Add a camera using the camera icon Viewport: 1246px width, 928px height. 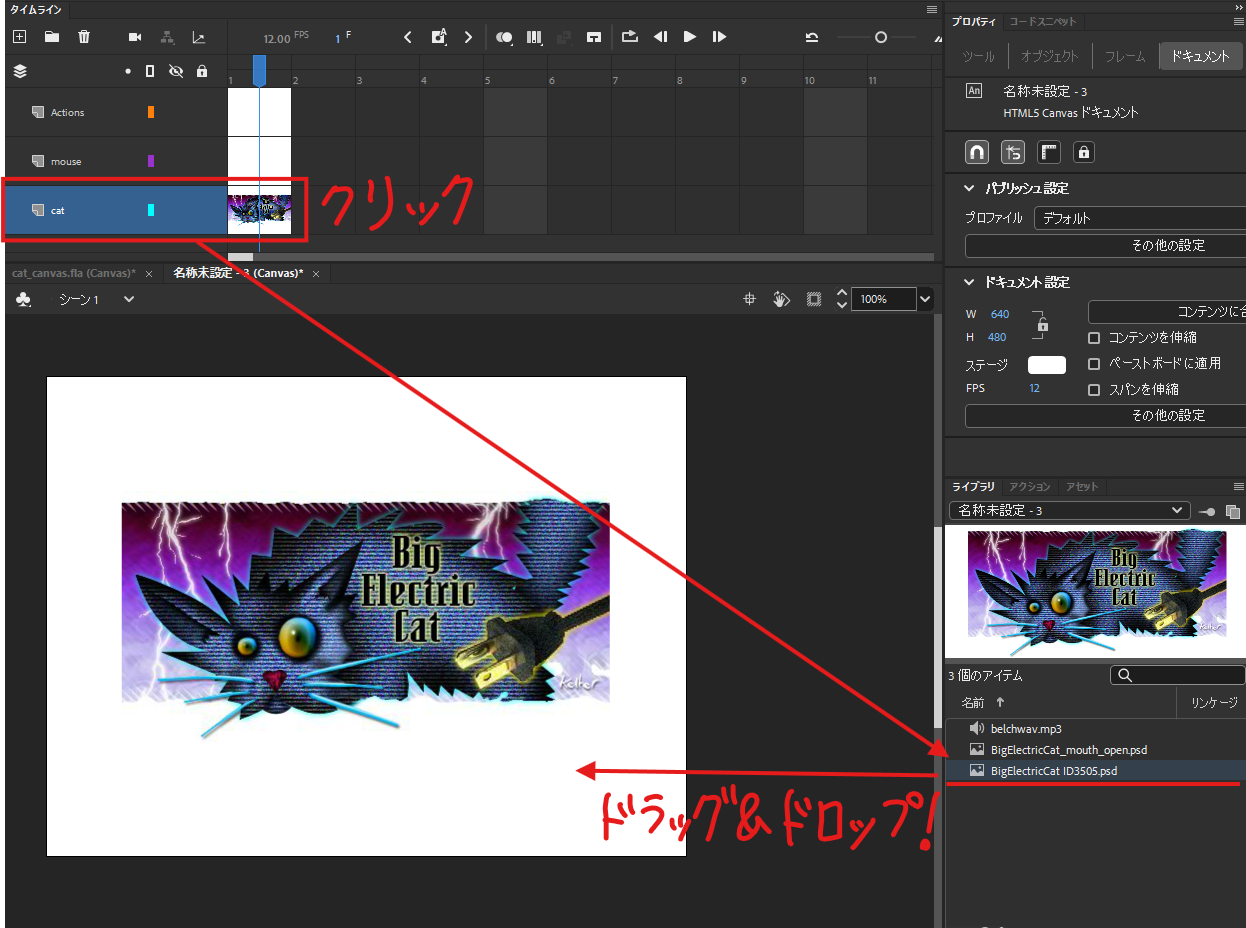click(135, 37)
